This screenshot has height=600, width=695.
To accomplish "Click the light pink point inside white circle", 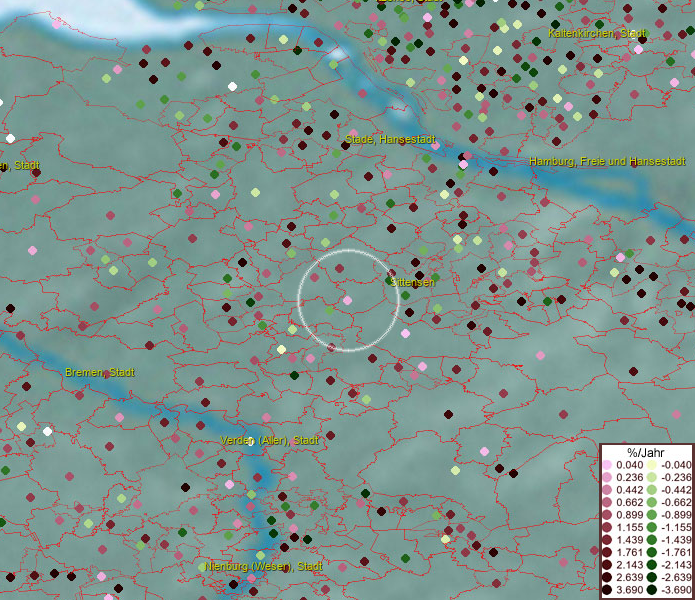I will (347, 300).
